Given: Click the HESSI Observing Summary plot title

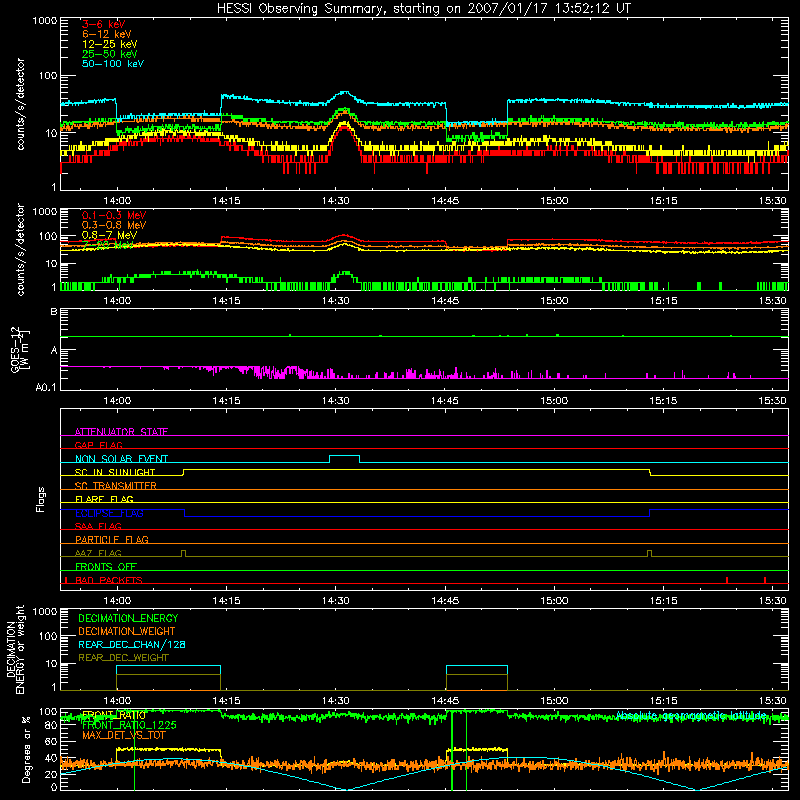Looking at the screenshot, I should coord(423,8).
